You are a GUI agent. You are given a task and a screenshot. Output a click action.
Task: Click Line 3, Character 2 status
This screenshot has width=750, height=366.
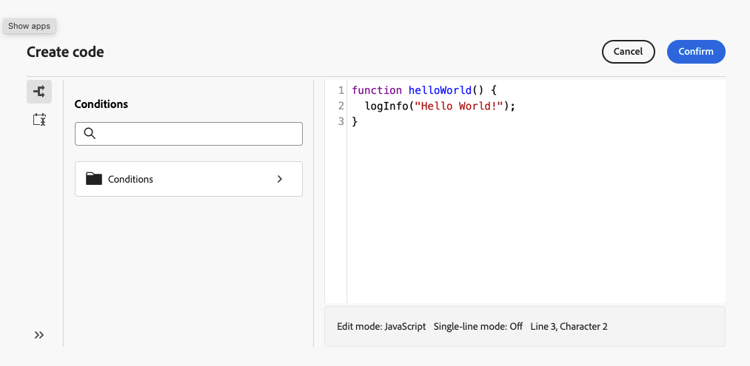[x=569, y=327]
